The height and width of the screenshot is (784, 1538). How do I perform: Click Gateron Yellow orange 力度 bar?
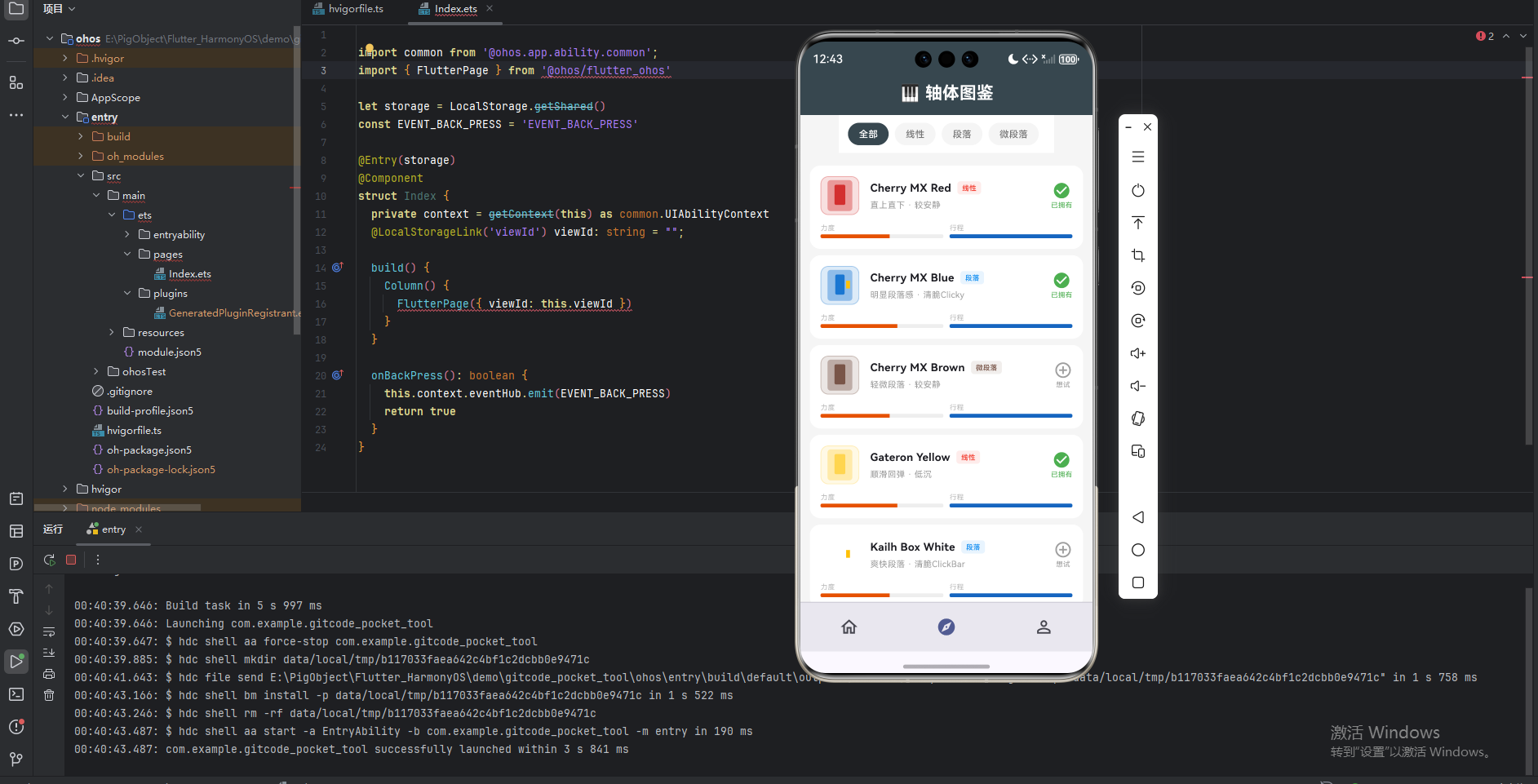coord(858,505)
